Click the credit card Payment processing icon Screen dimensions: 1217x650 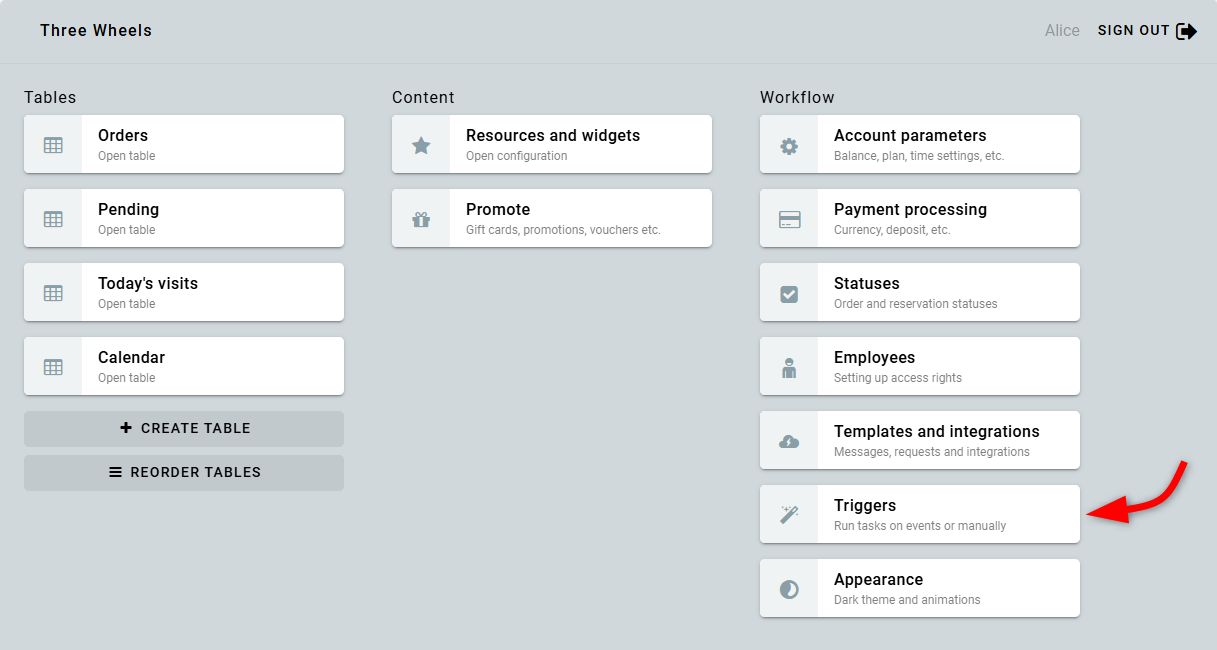point(789,219)
